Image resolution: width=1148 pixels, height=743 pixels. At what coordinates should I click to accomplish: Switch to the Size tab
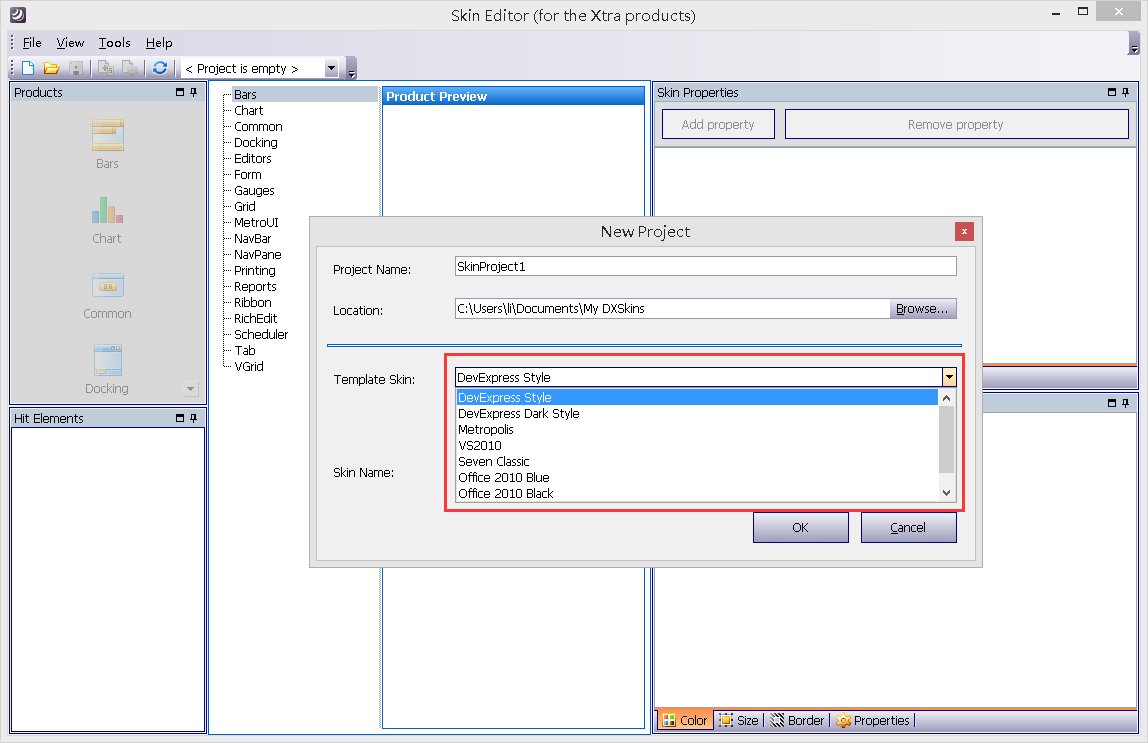(739, 720)
